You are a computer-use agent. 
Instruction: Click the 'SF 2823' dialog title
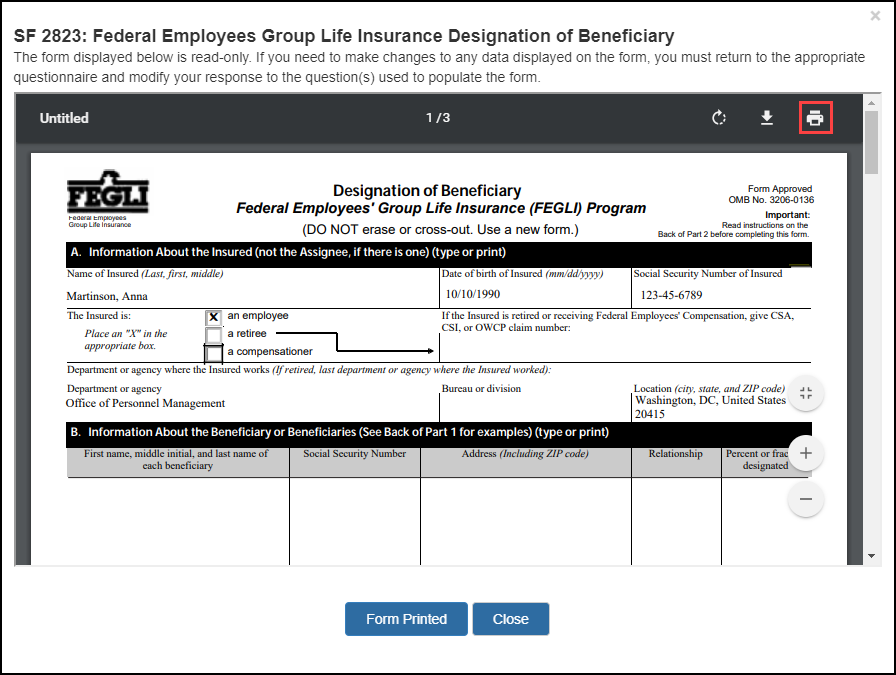pyautogui.click(x=344, y=36)
